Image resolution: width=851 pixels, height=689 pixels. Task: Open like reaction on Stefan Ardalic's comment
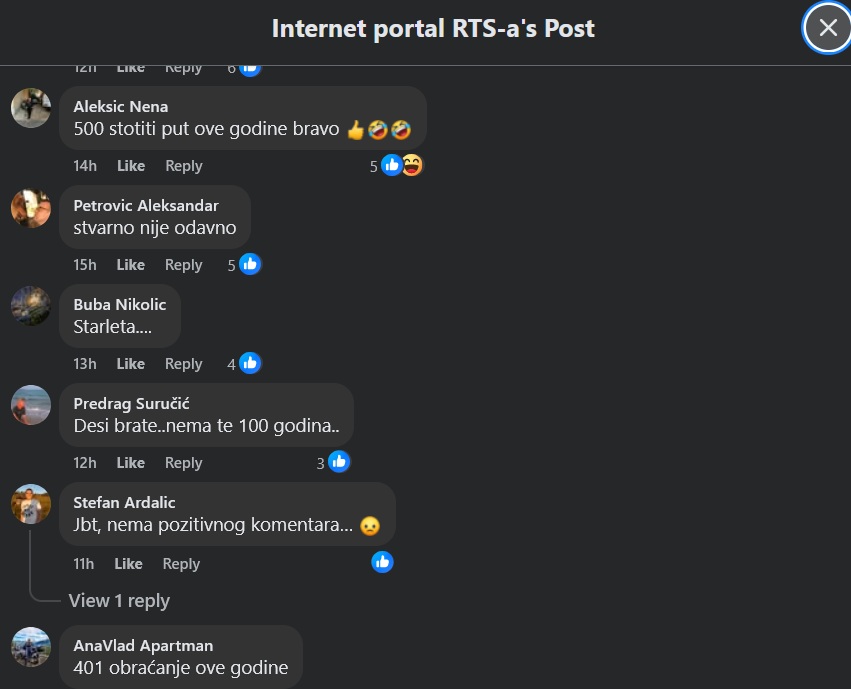[x=382, y=562]
